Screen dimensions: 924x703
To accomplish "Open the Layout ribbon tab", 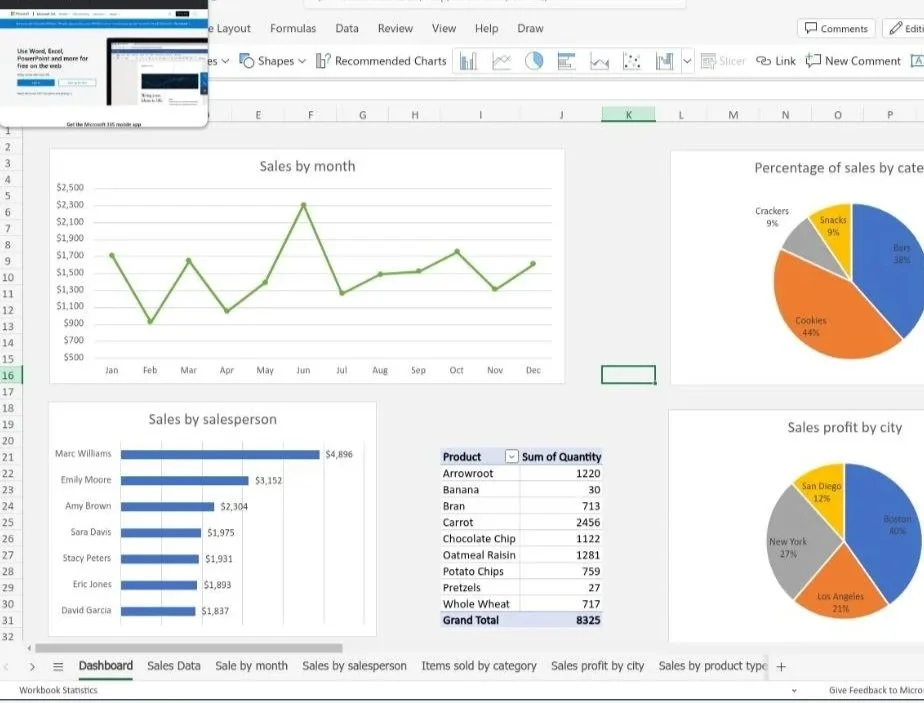I will click(x=230, y=28).
